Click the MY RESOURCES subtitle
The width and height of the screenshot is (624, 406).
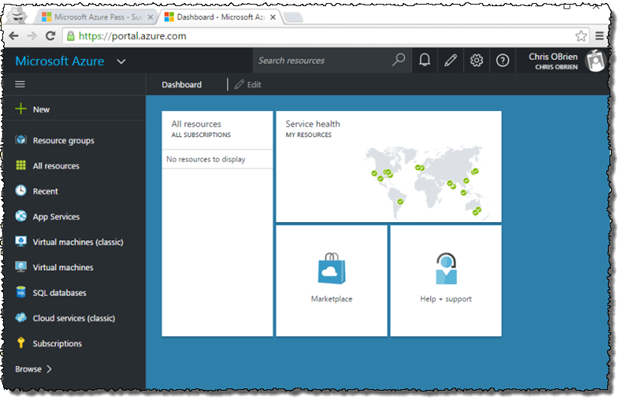(308, 135)
